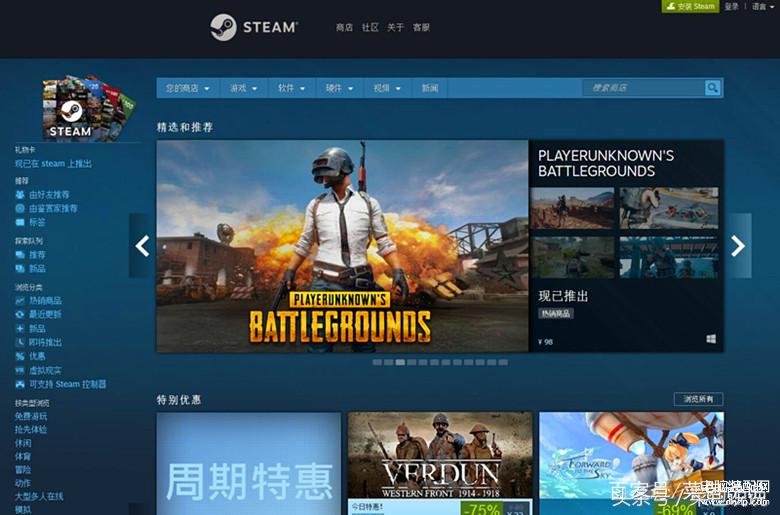This screenshot has height=515, width=780.
Task: Open 社区 in top navigation
Action: pyautogui.click(x=370, y=27)
